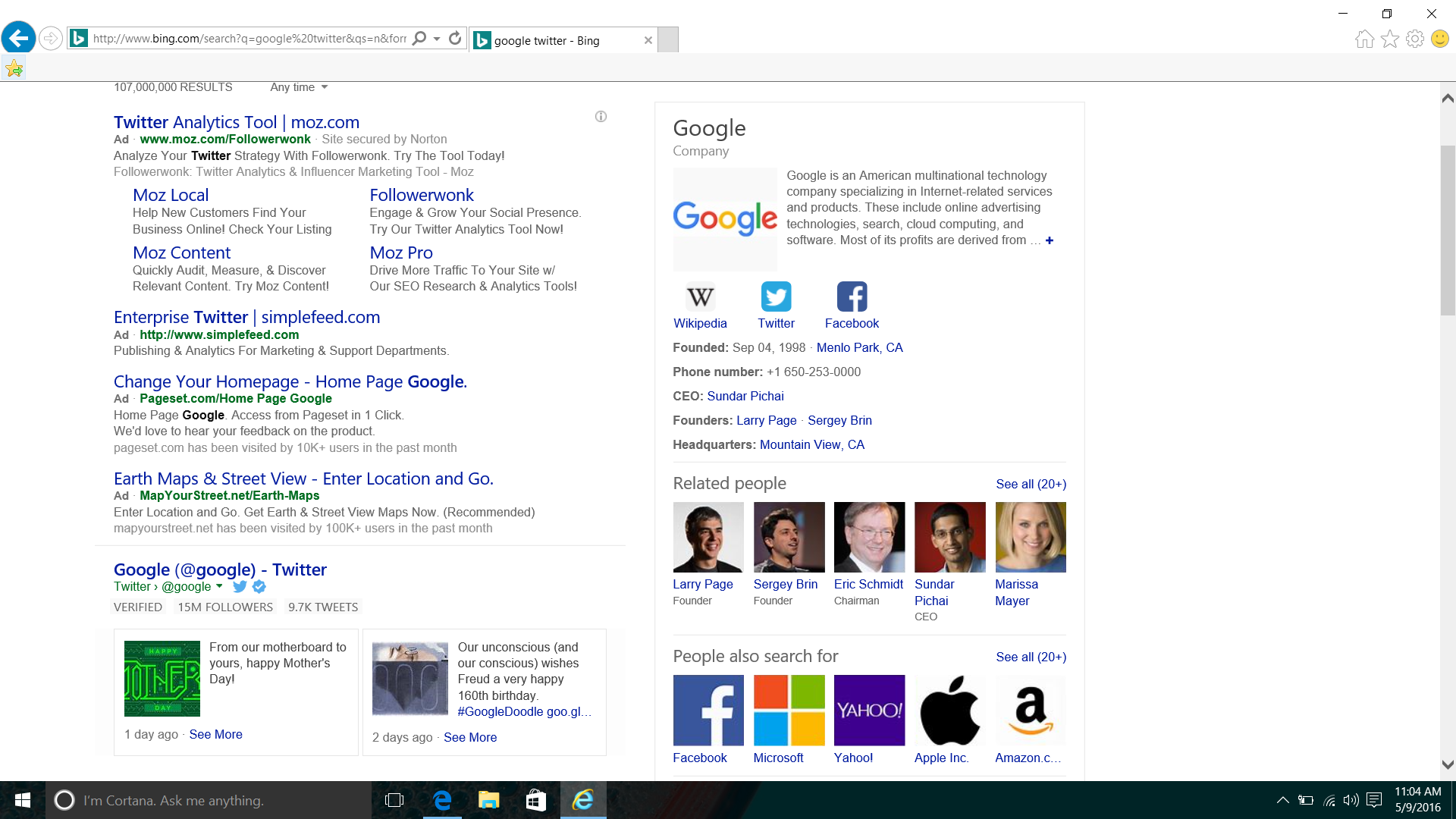Open Apple Inc. logo thumbnail

[949, 711]
